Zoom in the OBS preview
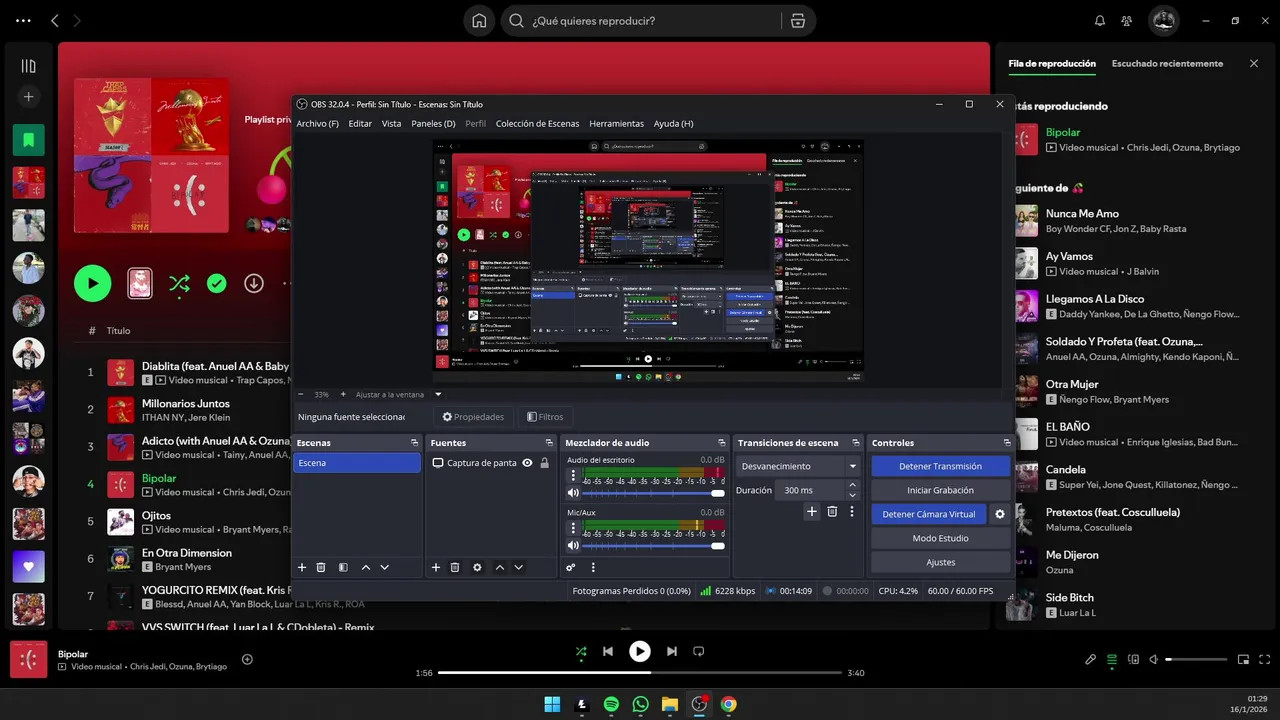This screenshot has width=1280, height=720. [x=343, y=394]
